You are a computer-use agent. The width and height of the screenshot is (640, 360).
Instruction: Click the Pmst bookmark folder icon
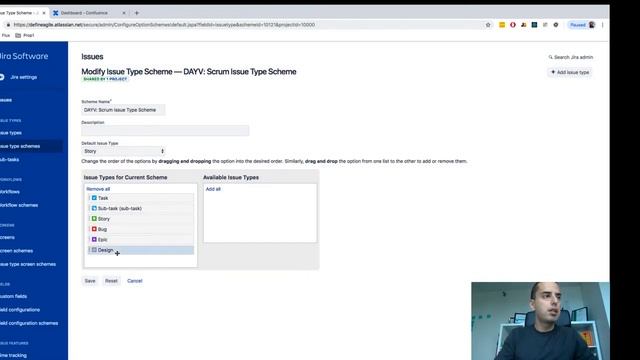18,36
